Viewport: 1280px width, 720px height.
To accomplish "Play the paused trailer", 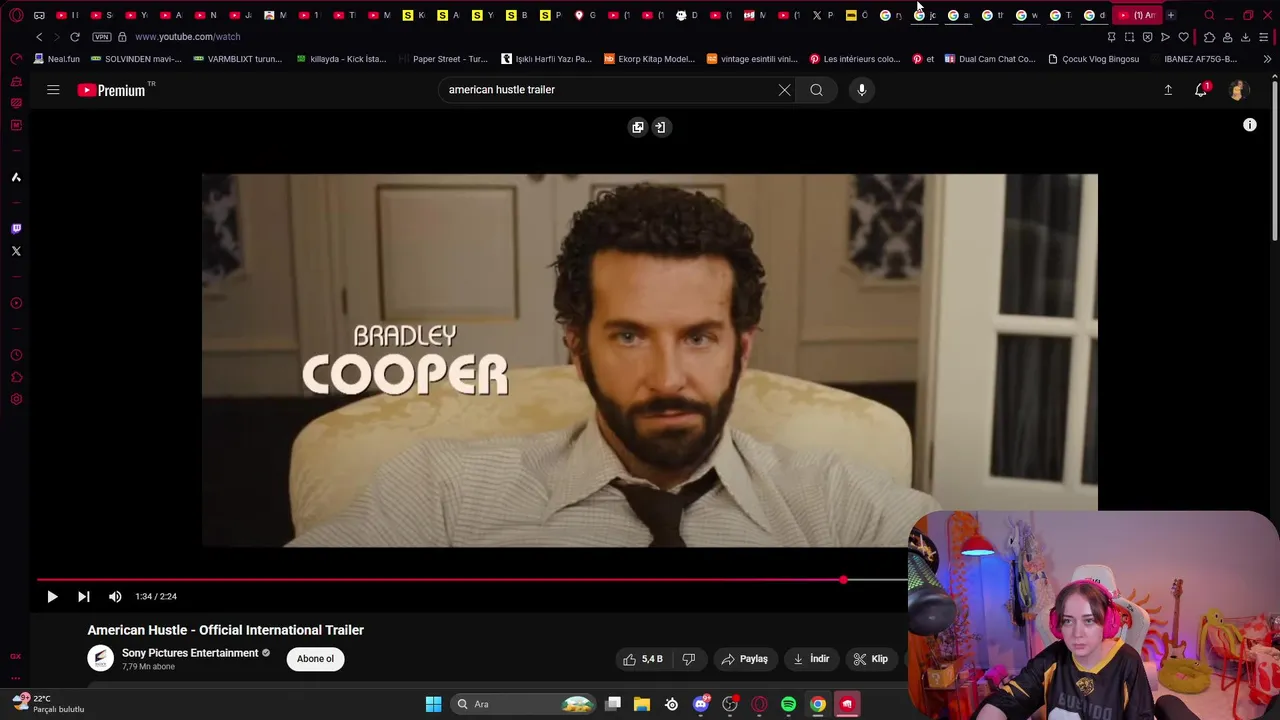I will (x=52, y=597).
